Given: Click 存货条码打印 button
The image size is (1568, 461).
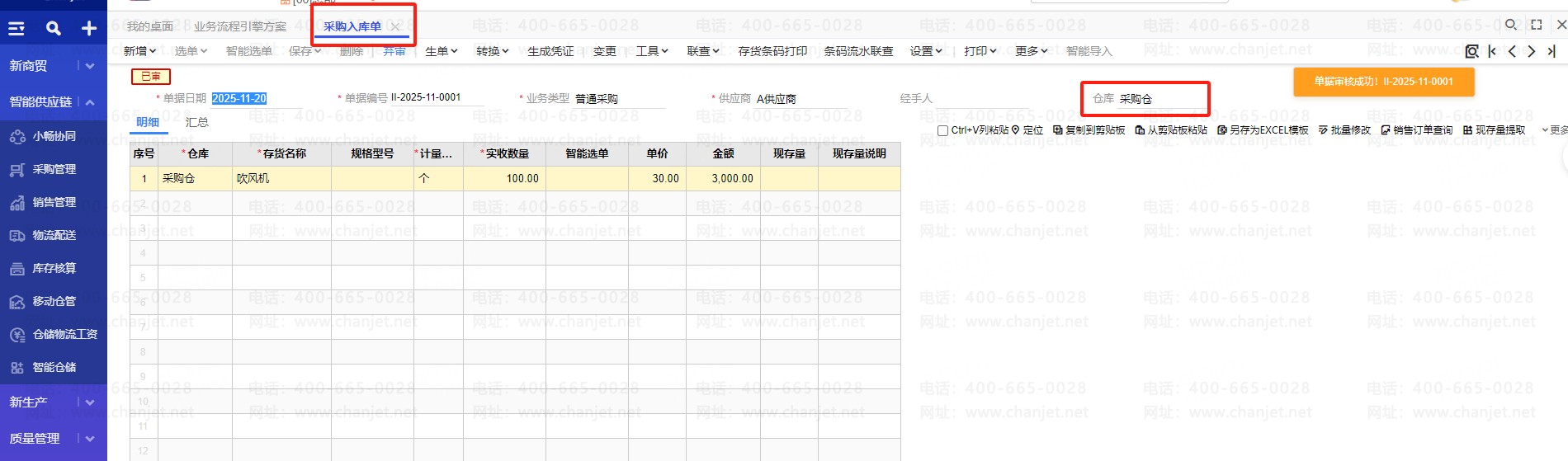Looking at the screenshot, I should [772, 51].
